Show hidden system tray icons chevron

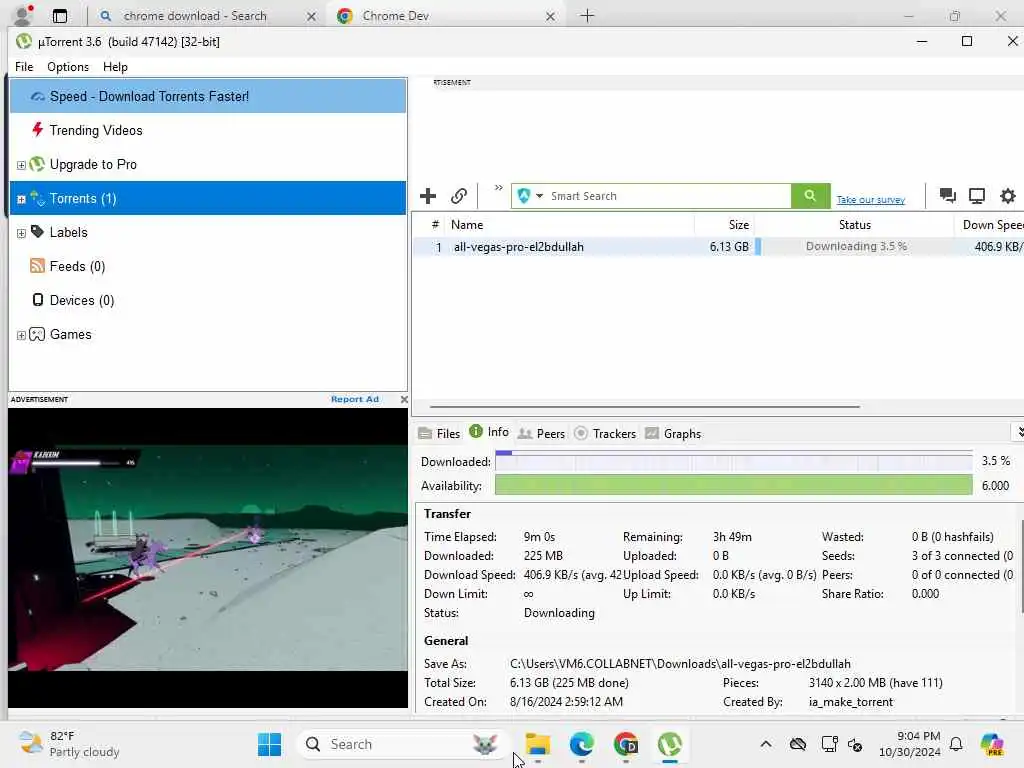pyautogui.click(x=766, y=744)
